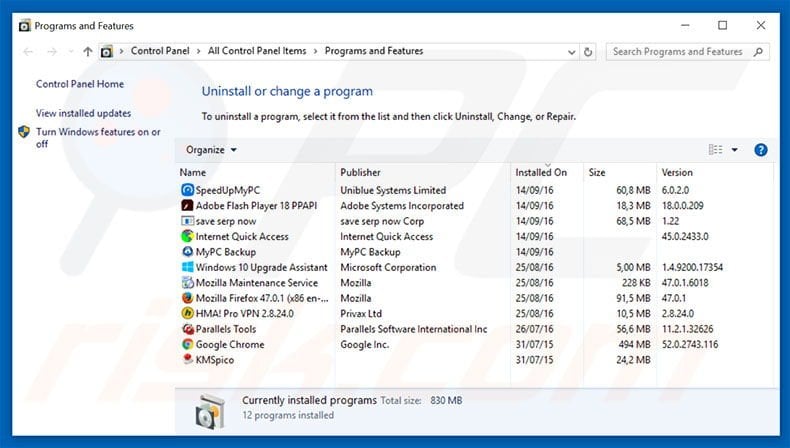The height and width of the screenshot is (448, 790).
Task: Click the Mozilla Firefox icon
Action: coord(187,298)
